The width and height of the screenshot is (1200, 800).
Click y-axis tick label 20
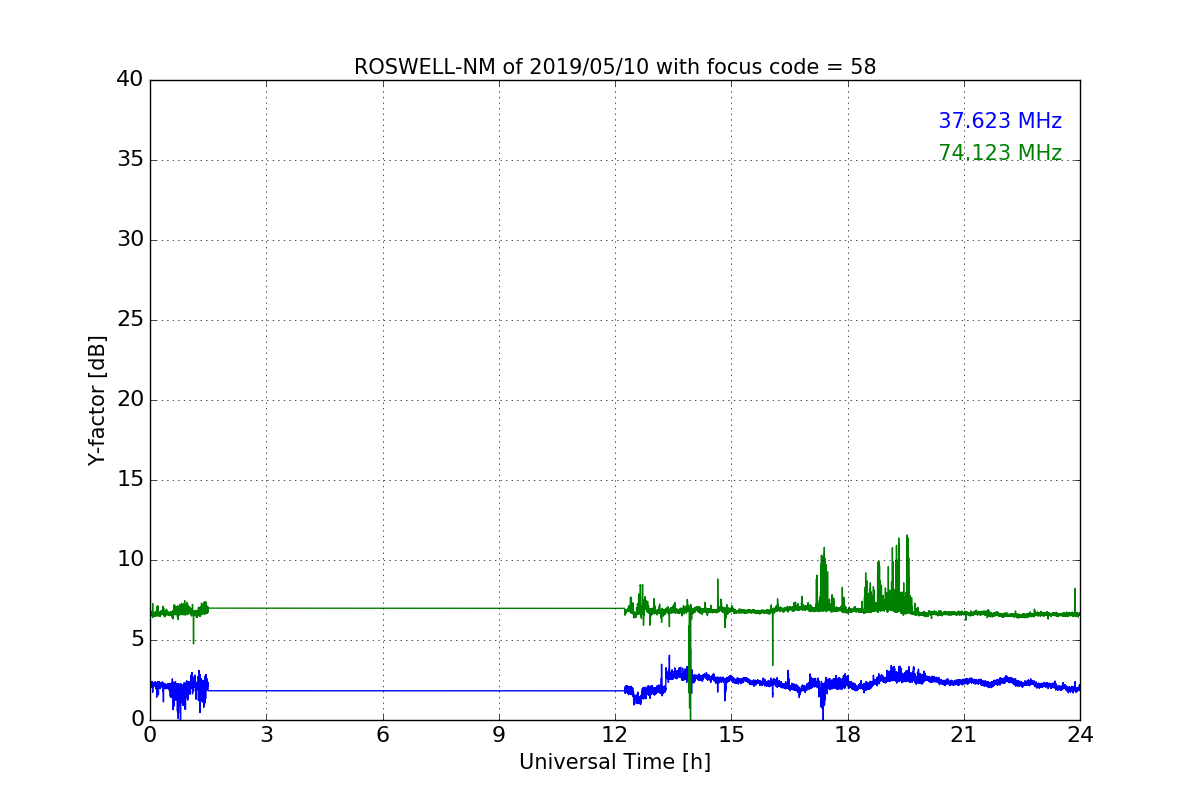(x=130, y=400)
